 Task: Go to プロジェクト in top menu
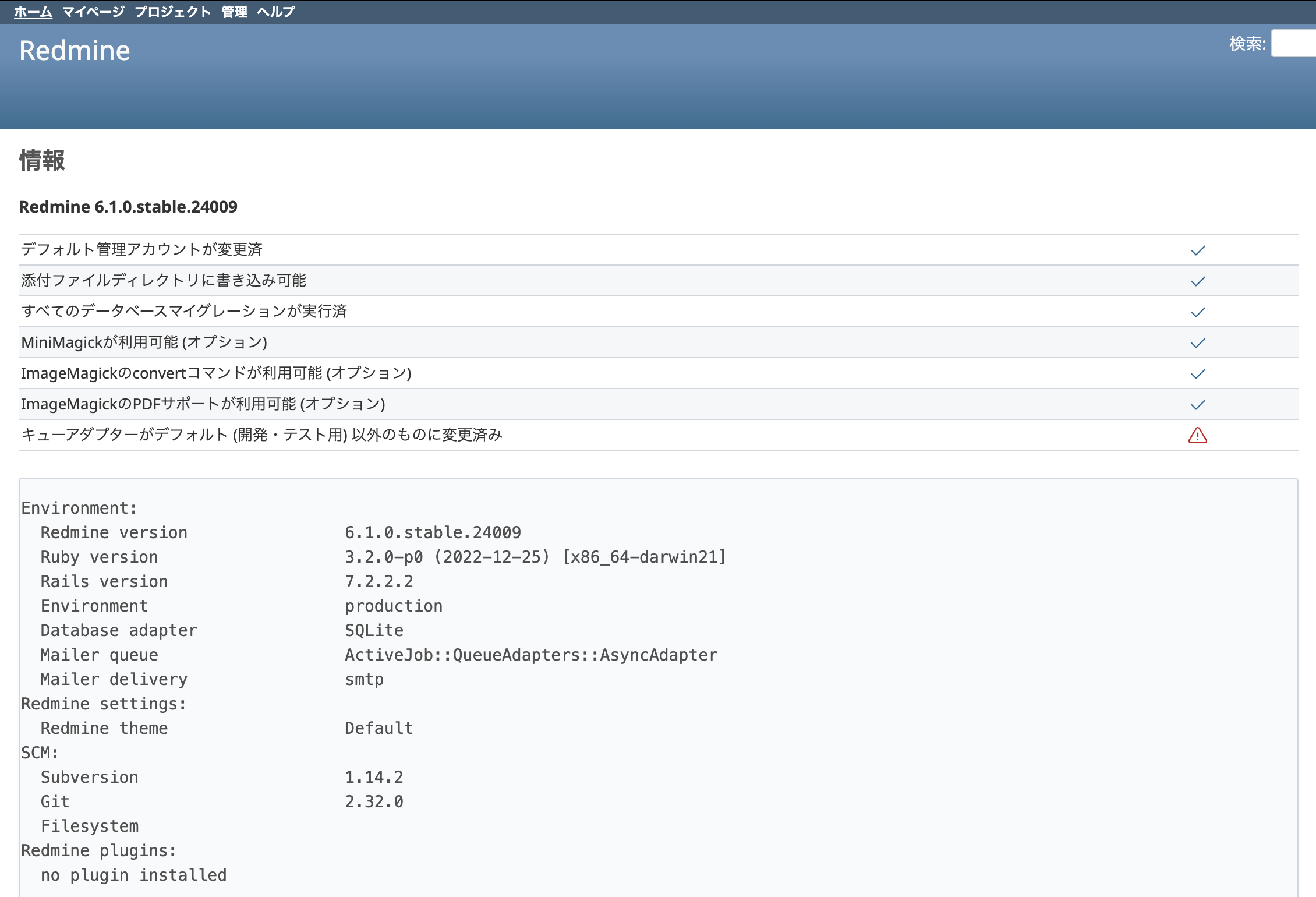point(172,12)
